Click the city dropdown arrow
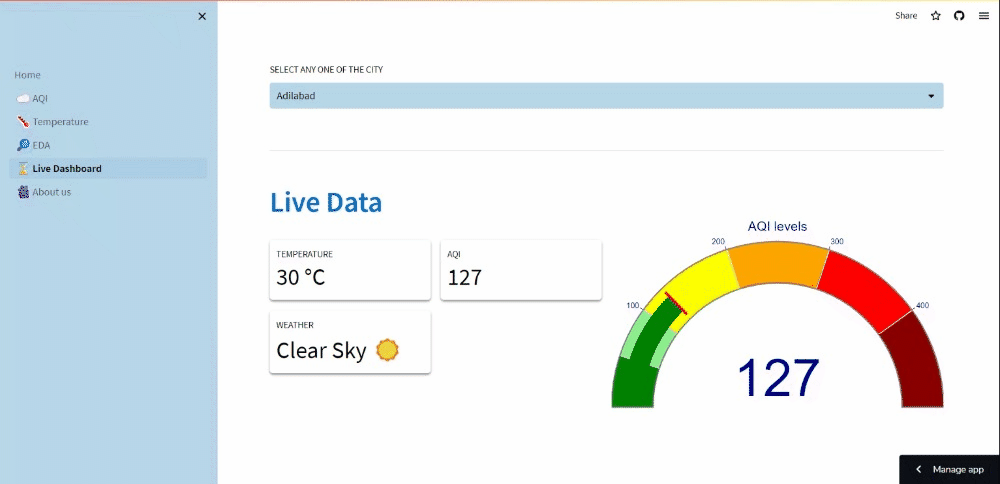The image size is (1000, 484). point(931,96)
